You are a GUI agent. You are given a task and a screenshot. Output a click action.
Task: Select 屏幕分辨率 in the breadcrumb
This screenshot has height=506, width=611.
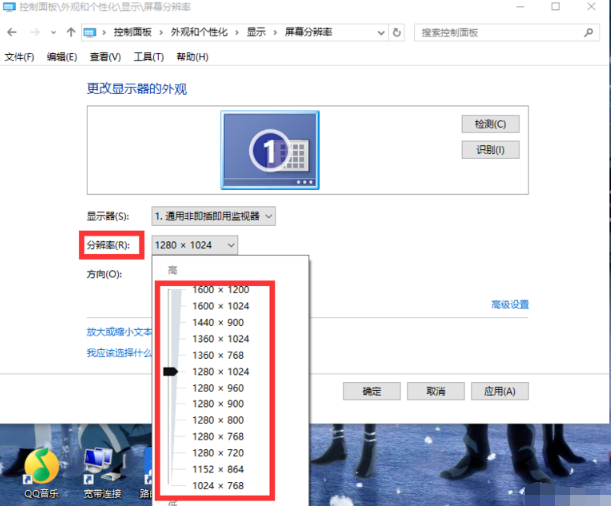(308, 32)
